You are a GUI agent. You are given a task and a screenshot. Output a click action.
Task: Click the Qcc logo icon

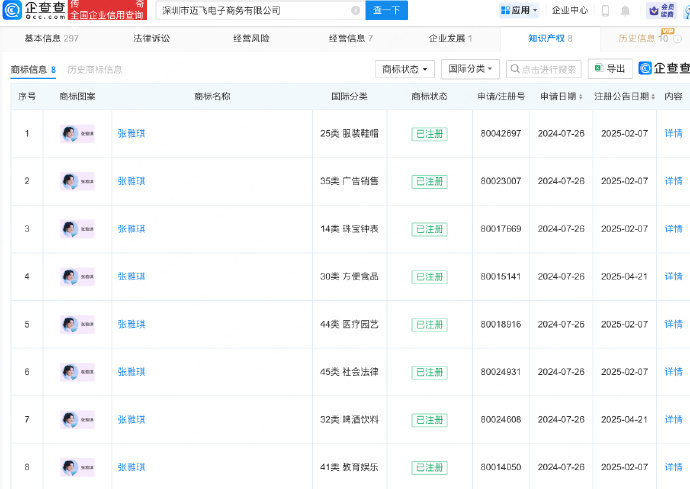[12, 10]
